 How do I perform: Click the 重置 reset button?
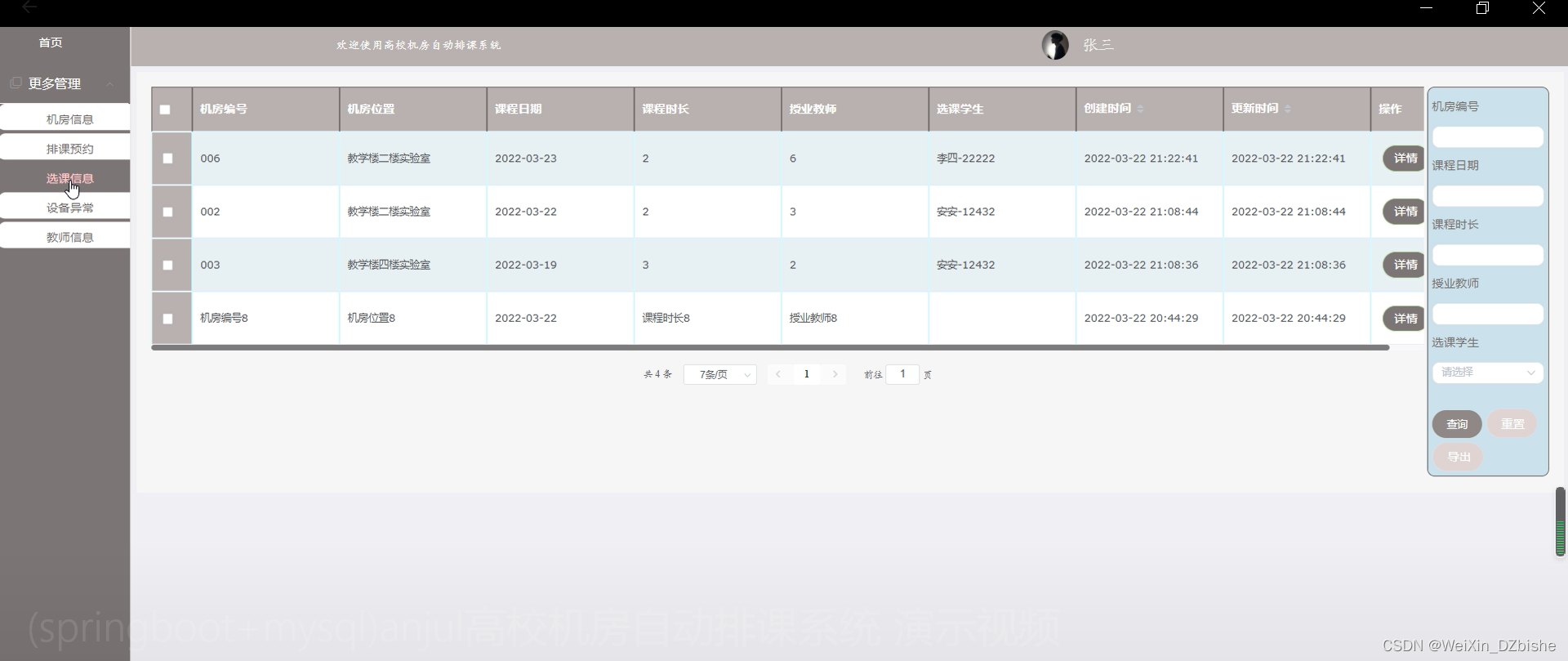(x=1512, y=424)
